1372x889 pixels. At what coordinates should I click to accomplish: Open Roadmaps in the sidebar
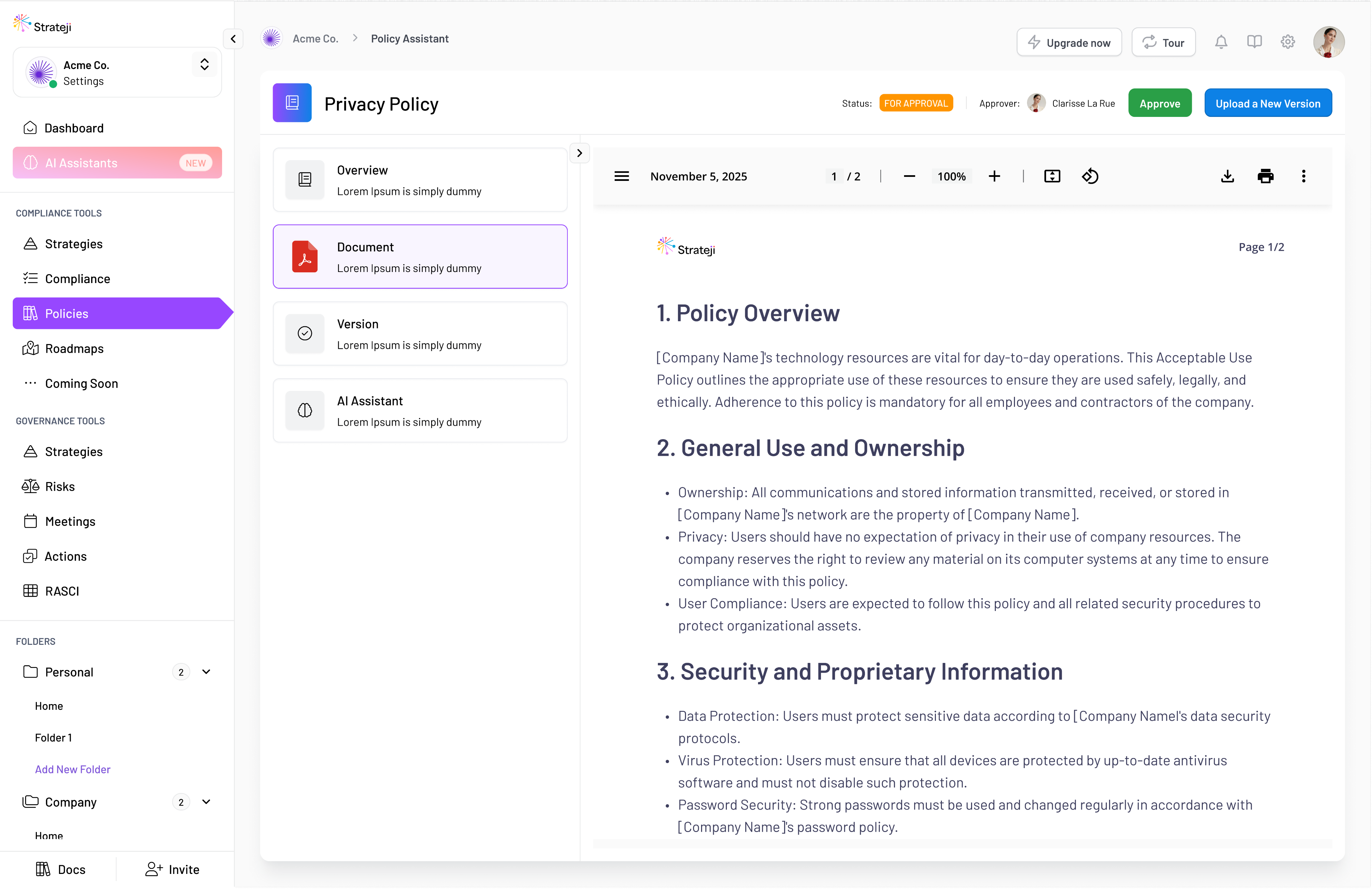click(74, 349)
